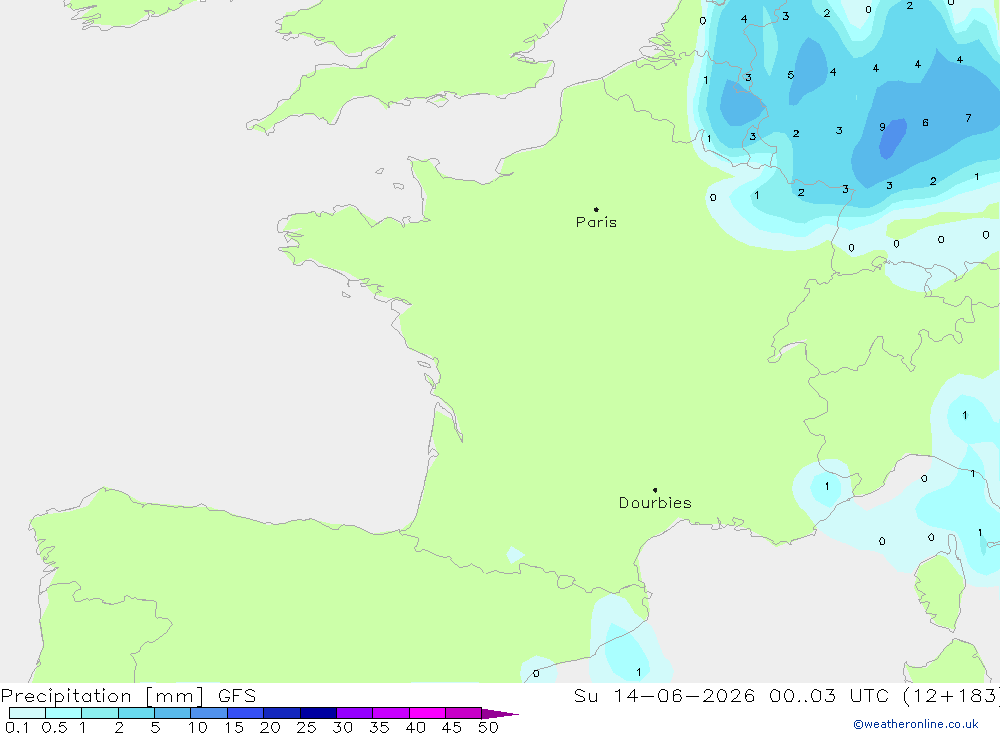1000x733 pixels.
Task: Click the '00..03 UTC' time text
Action: [829, 695]
